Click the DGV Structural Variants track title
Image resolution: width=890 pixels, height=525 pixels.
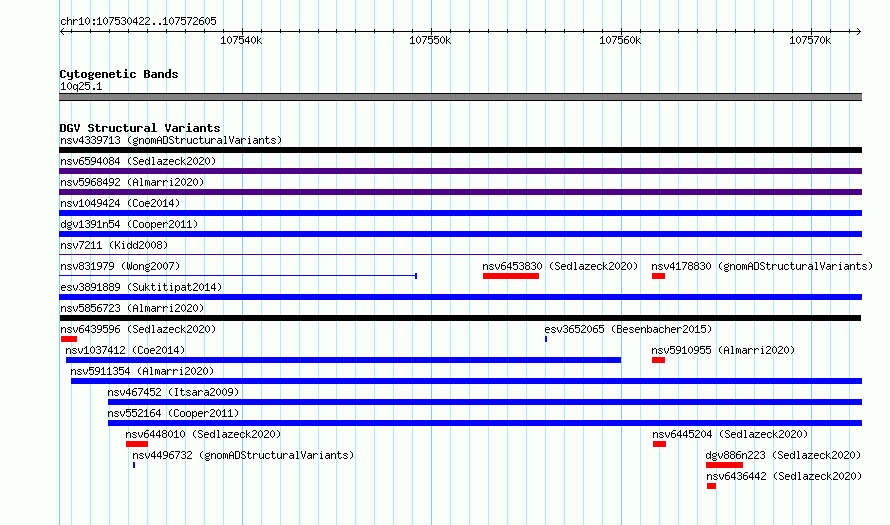[140, 128]
